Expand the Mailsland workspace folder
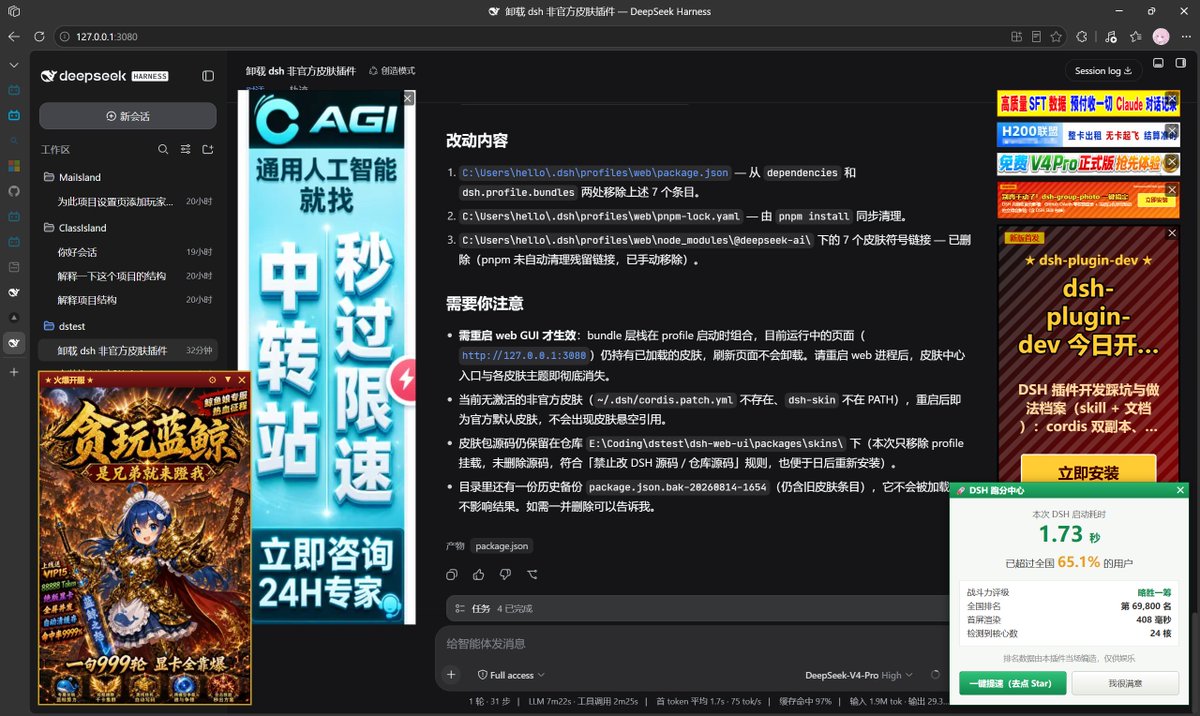Viewport: 1200px width, 716px height. (128, 177)
